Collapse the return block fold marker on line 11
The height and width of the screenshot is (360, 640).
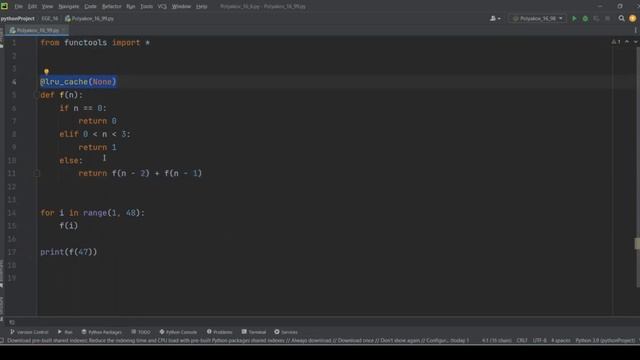[36, 173]
